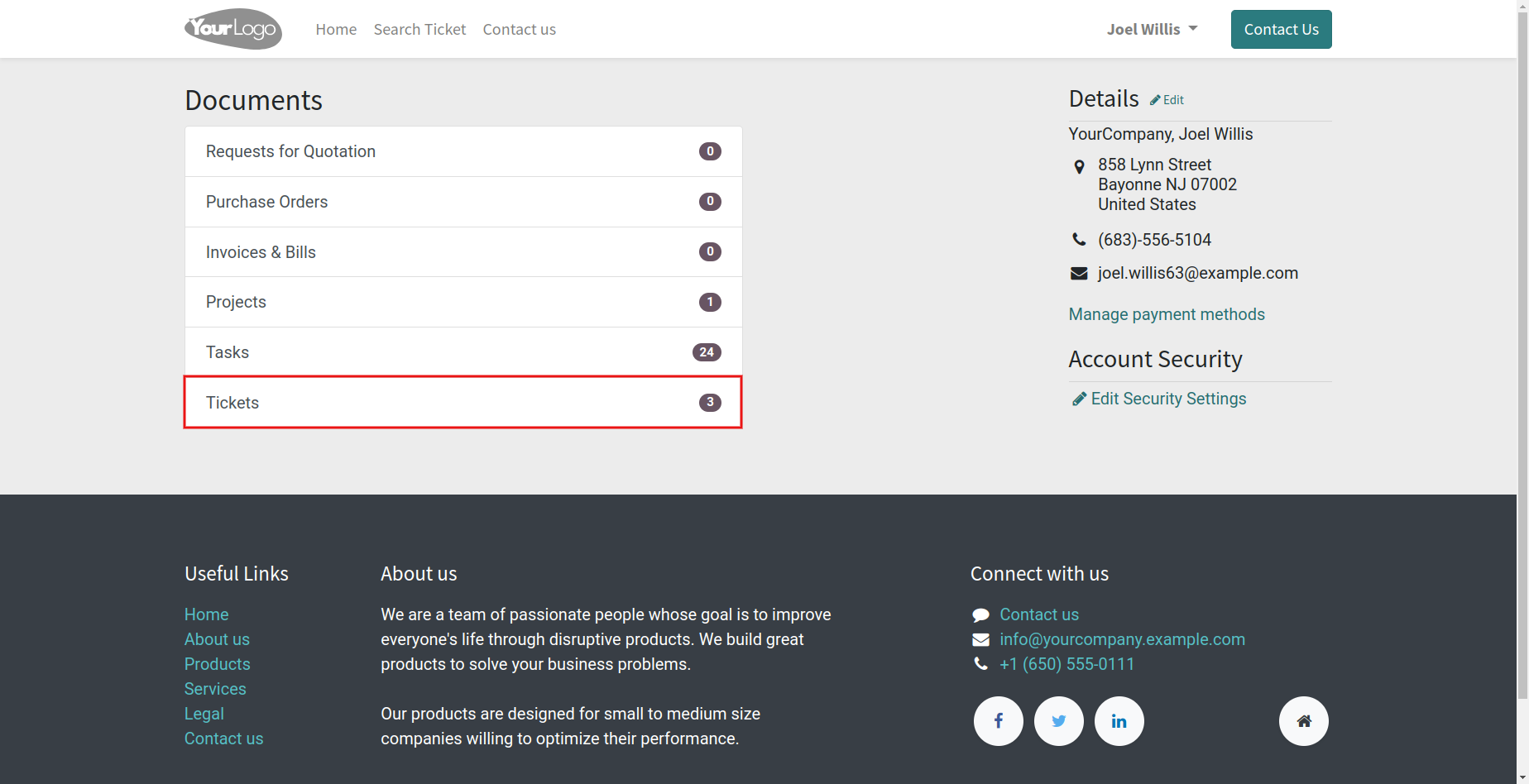Open the footer Legal link
The width and height of the screenshot is (1529, 784).
point(204,714)
